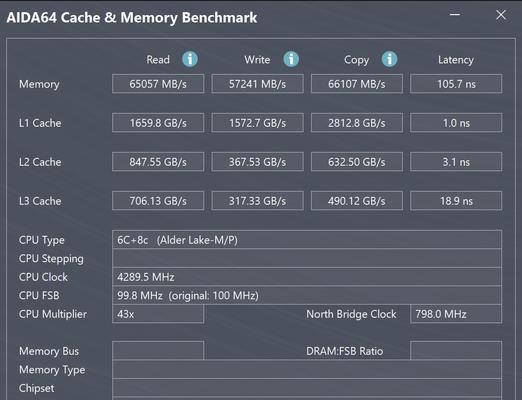Close the AIDA64 Cache & Memory Benchmark window
The width and height of the screenshot is (522, 400).
[x=501, y=15]
